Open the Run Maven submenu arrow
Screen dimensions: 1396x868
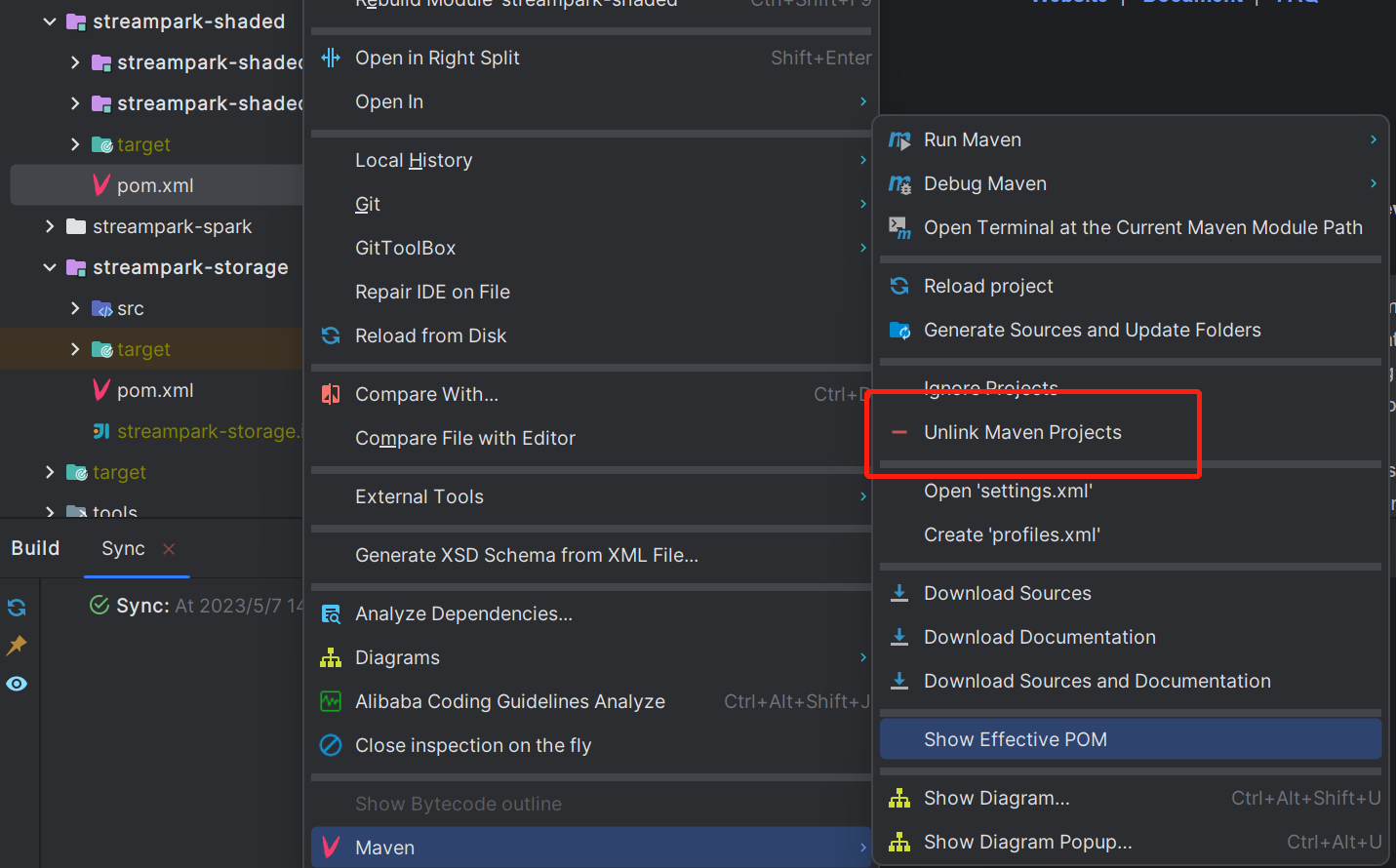pyautogui.click(x=1373, y=139)
